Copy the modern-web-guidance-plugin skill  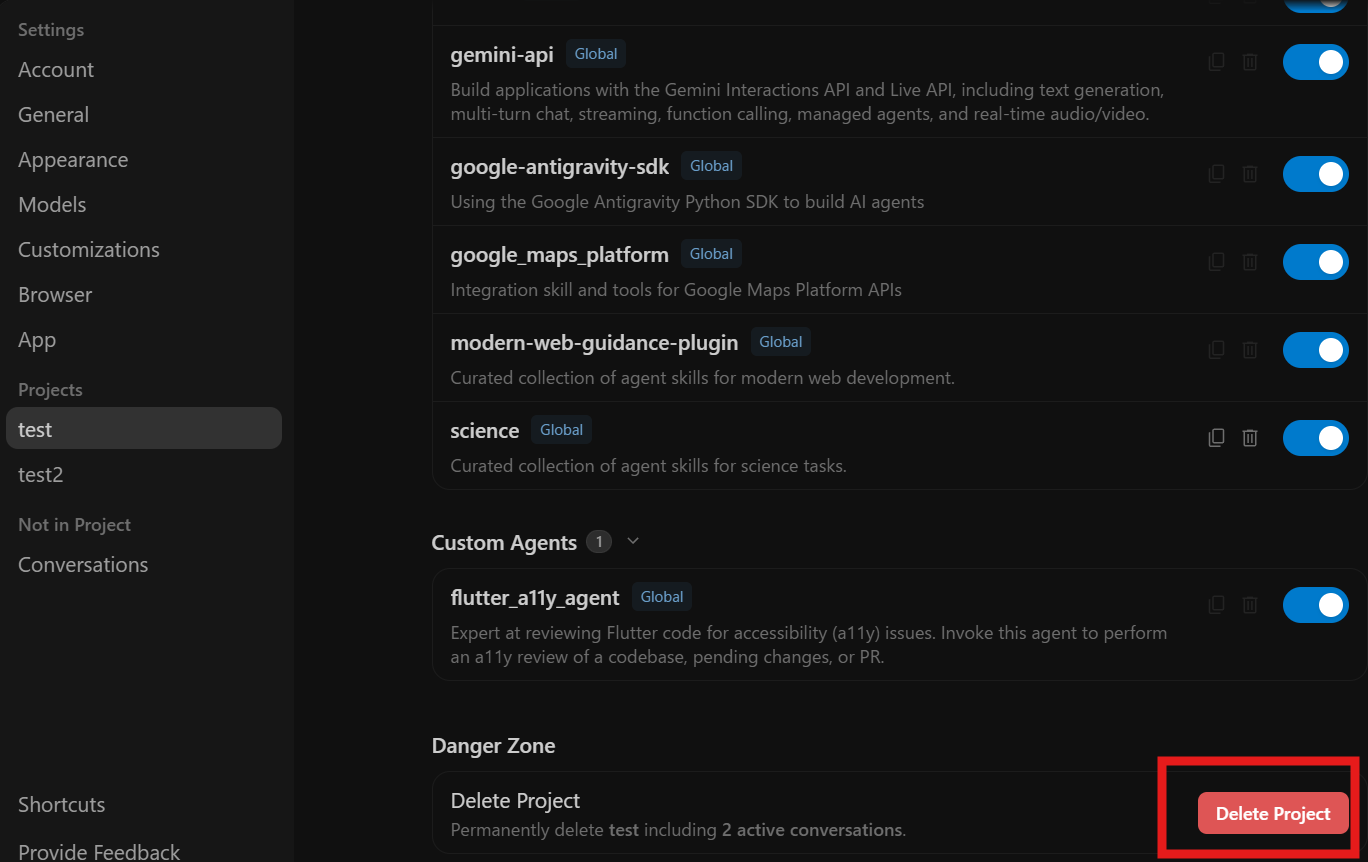pyautogui.click(x=1216, y=350)
